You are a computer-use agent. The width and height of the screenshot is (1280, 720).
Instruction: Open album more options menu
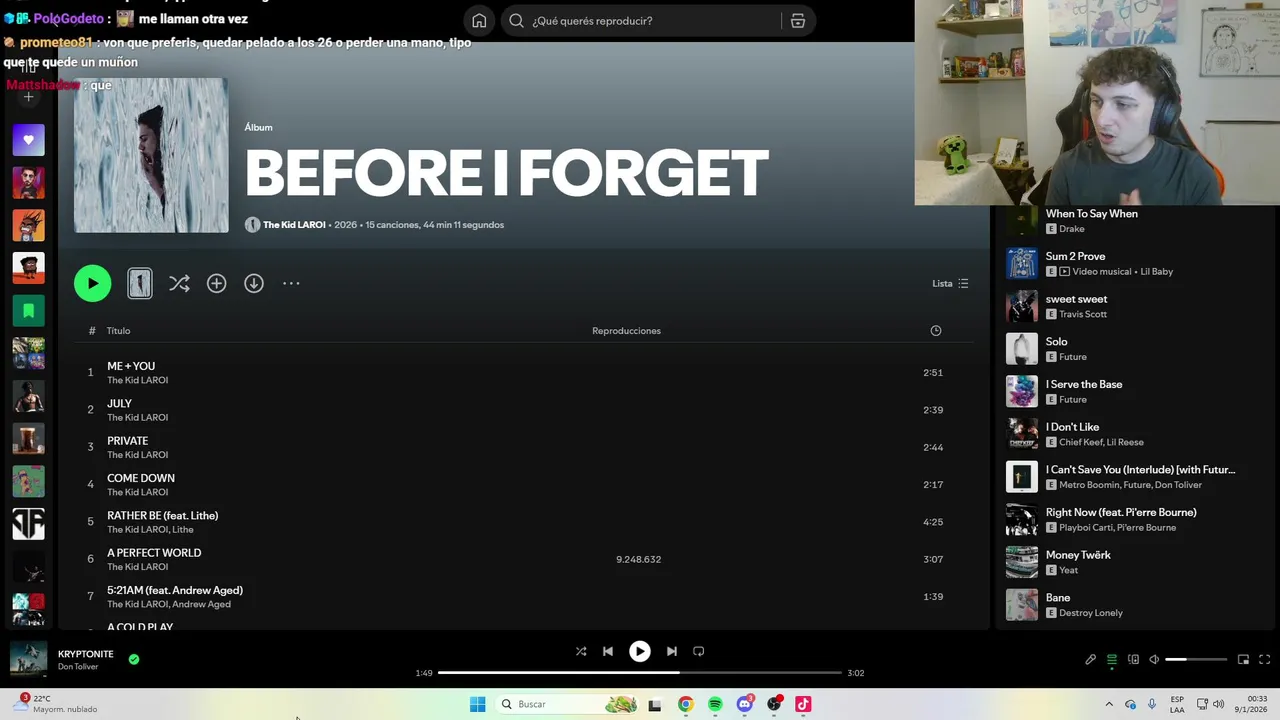[291, 283]
